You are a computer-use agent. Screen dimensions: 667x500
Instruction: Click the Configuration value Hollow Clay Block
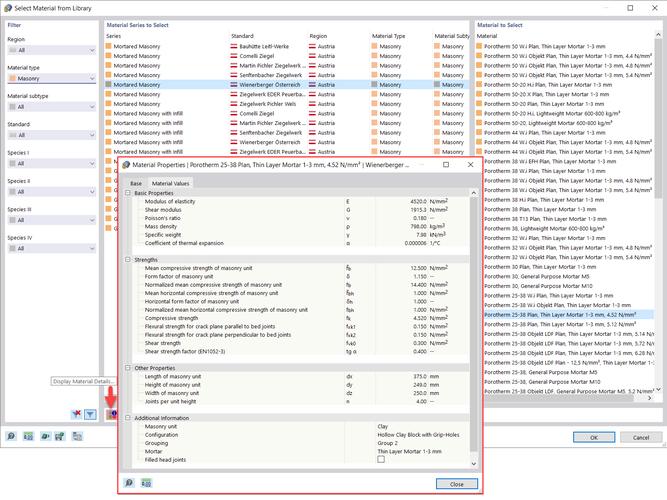[x=418, y=434]
